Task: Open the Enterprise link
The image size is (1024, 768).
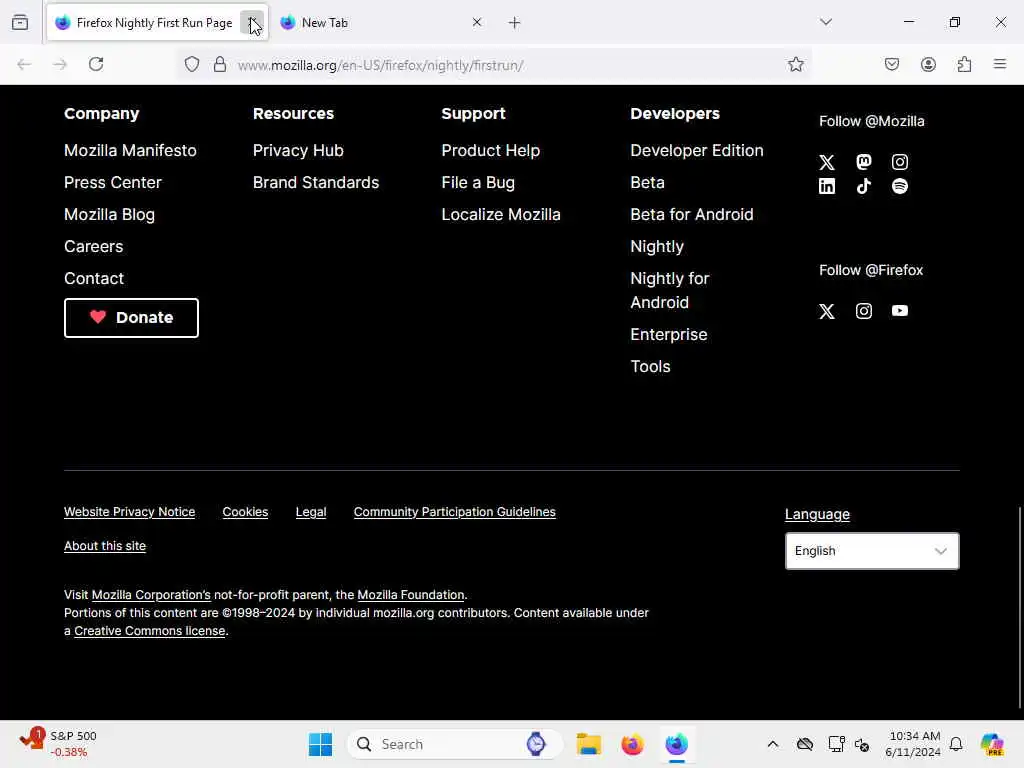Action: (669, 334)
